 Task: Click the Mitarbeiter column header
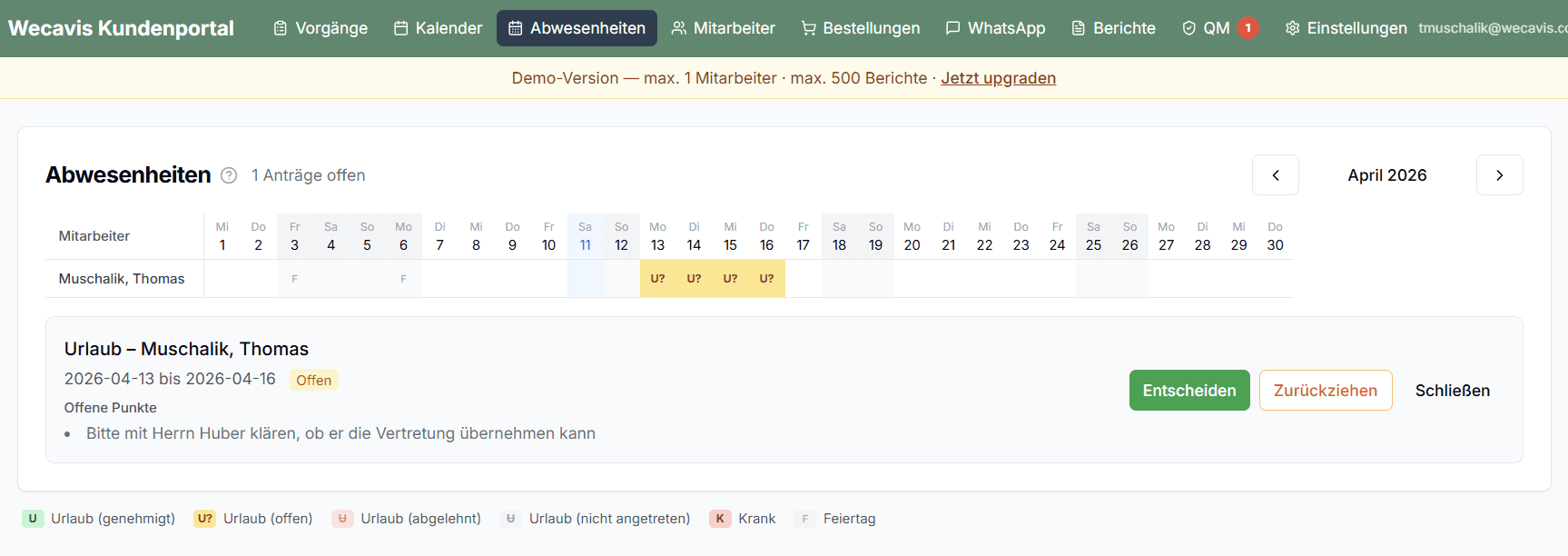point(94,236)
